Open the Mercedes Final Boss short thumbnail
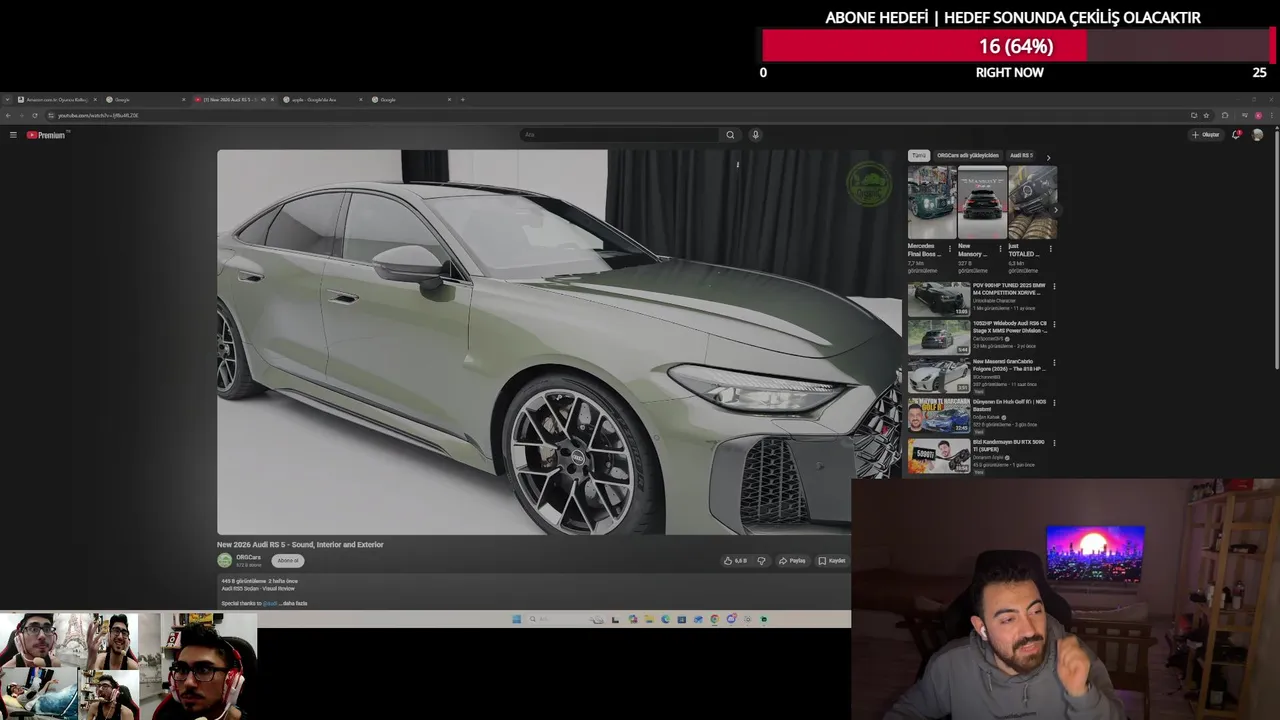 coord(931,202)
